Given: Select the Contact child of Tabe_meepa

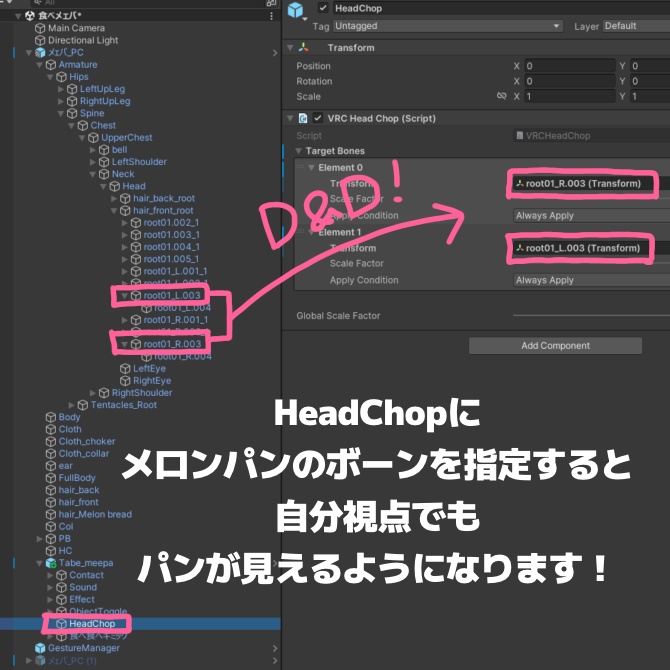Looking at the screenshot, I should pyautogui.click(x=86, y=575).
